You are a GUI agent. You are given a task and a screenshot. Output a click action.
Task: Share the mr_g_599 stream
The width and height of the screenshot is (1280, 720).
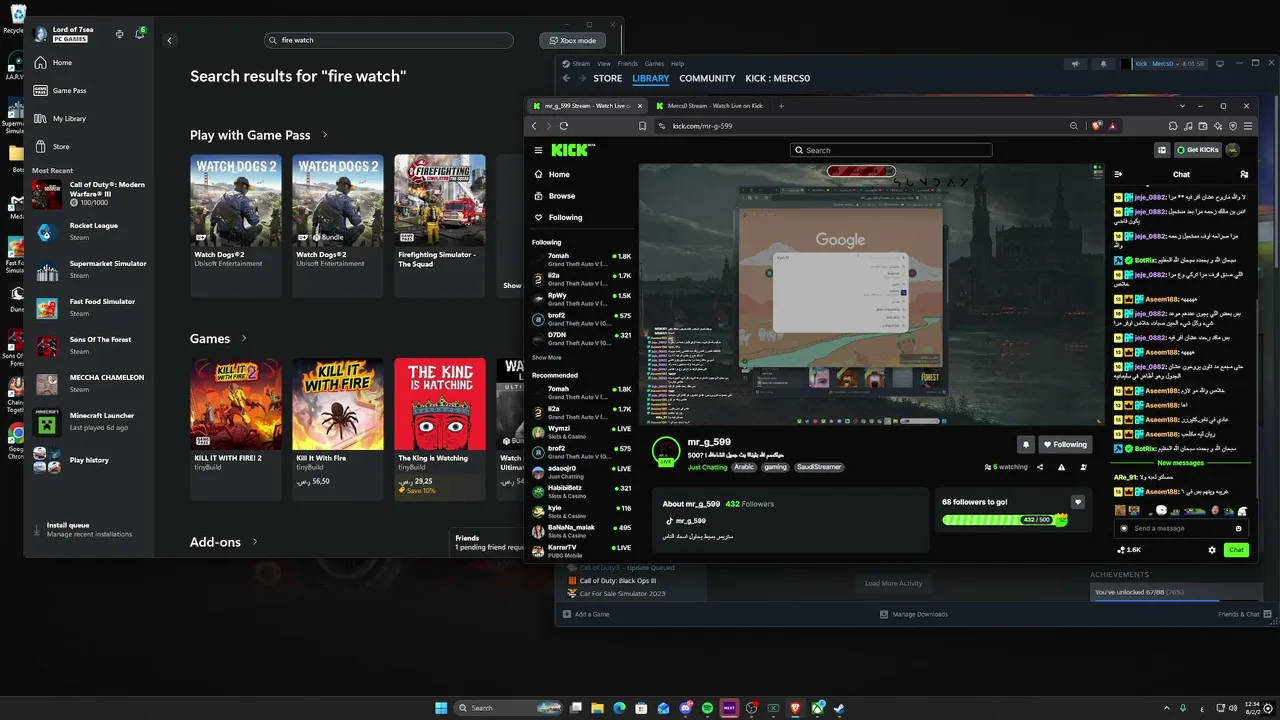pos(1040,467)
